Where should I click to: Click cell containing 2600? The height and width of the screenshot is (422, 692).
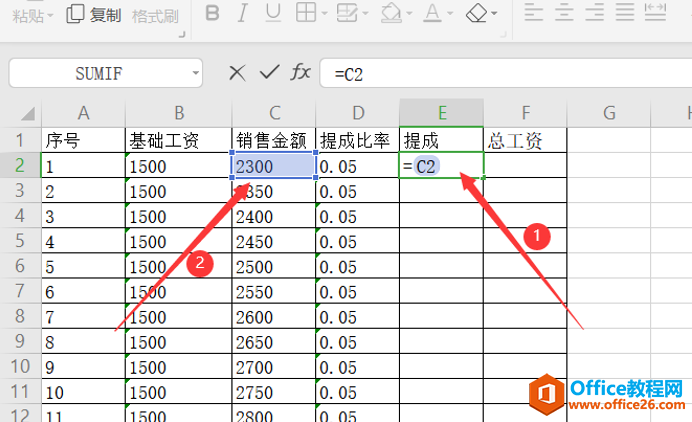tap(274, 316)
